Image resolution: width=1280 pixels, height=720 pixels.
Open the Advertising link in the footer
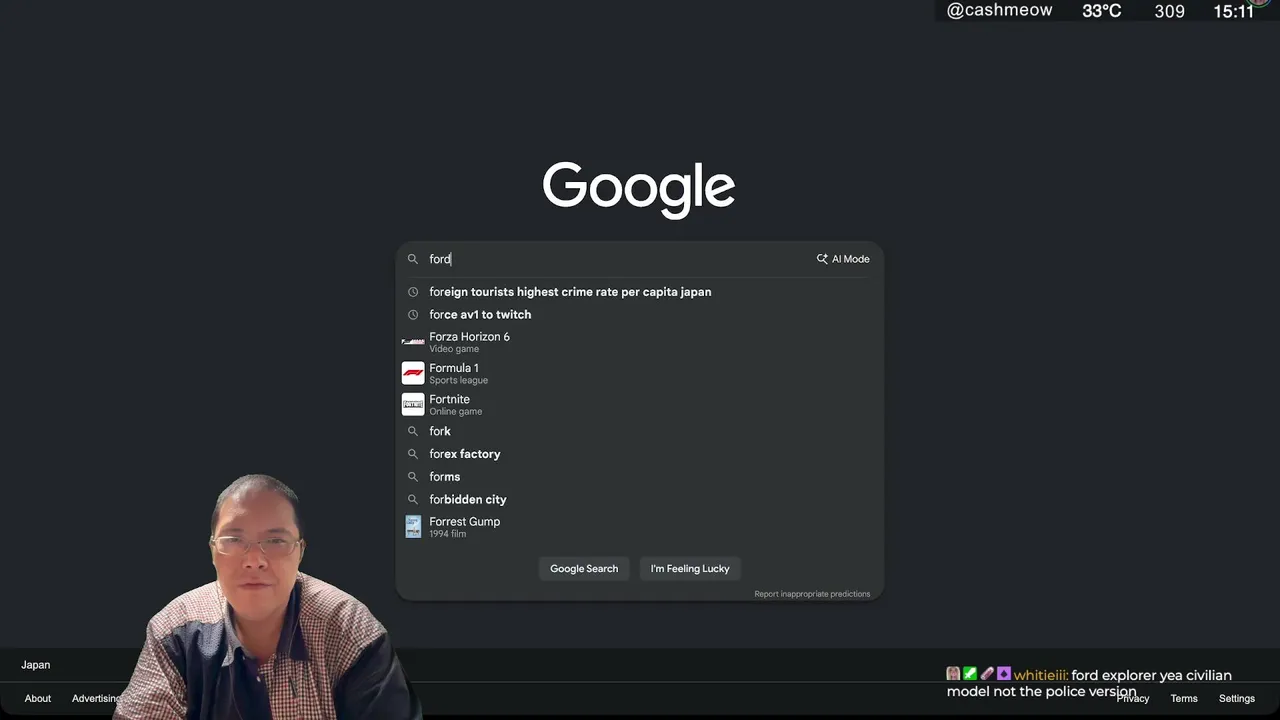coord(96,698)
